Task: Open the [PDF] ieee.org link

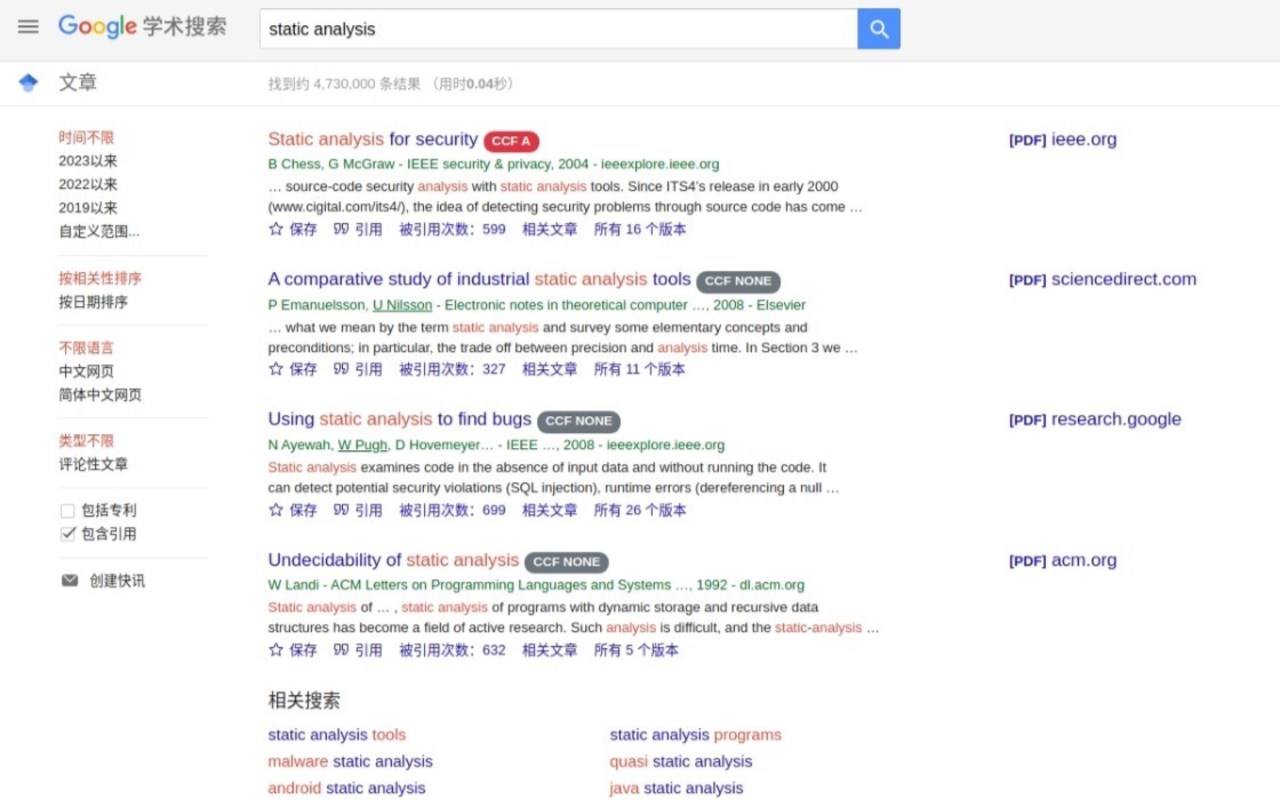Action: (x=1063, y=139)
